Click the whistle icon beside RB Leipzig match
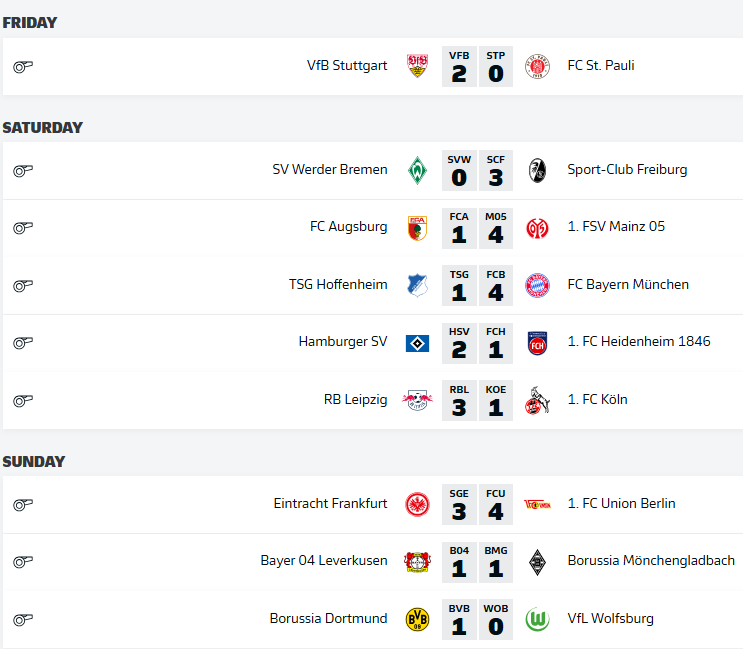Image resolution: width=743 pixels, height=649 pixels. 23,401
